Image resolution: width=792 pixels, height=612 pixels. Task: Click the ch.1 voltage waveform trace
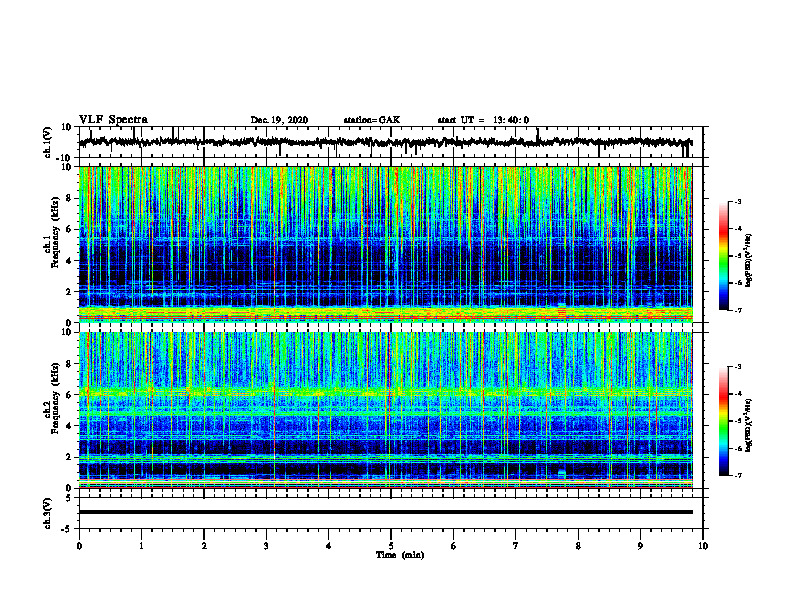tap(385, 142)
